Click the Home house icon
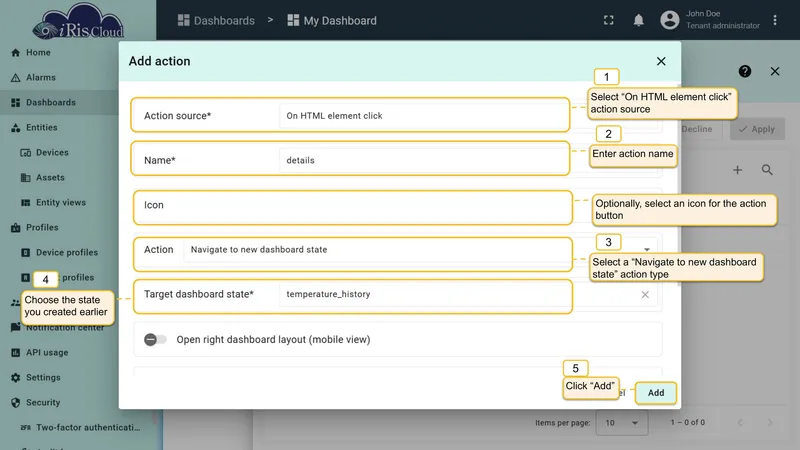 15,53
